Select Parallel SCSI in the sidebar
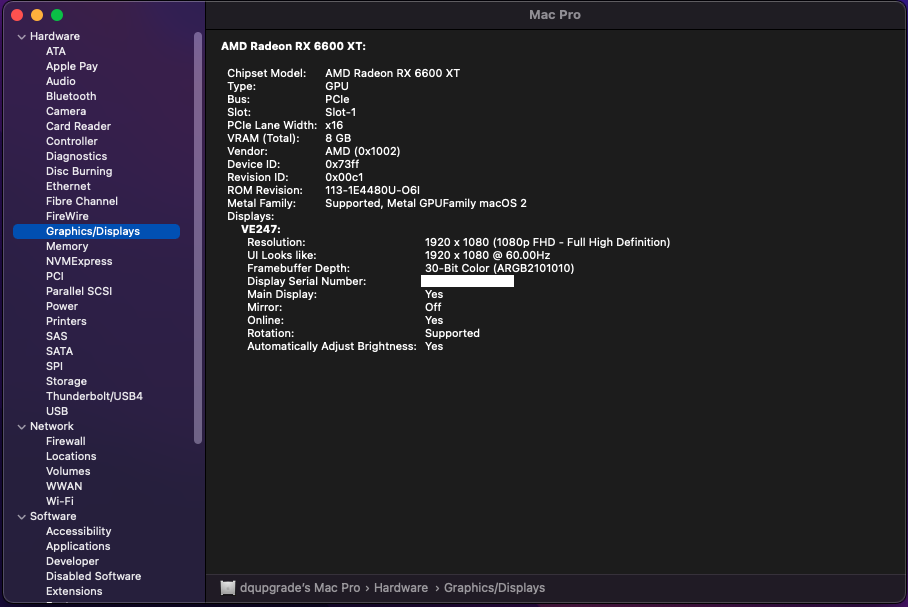 79,291
